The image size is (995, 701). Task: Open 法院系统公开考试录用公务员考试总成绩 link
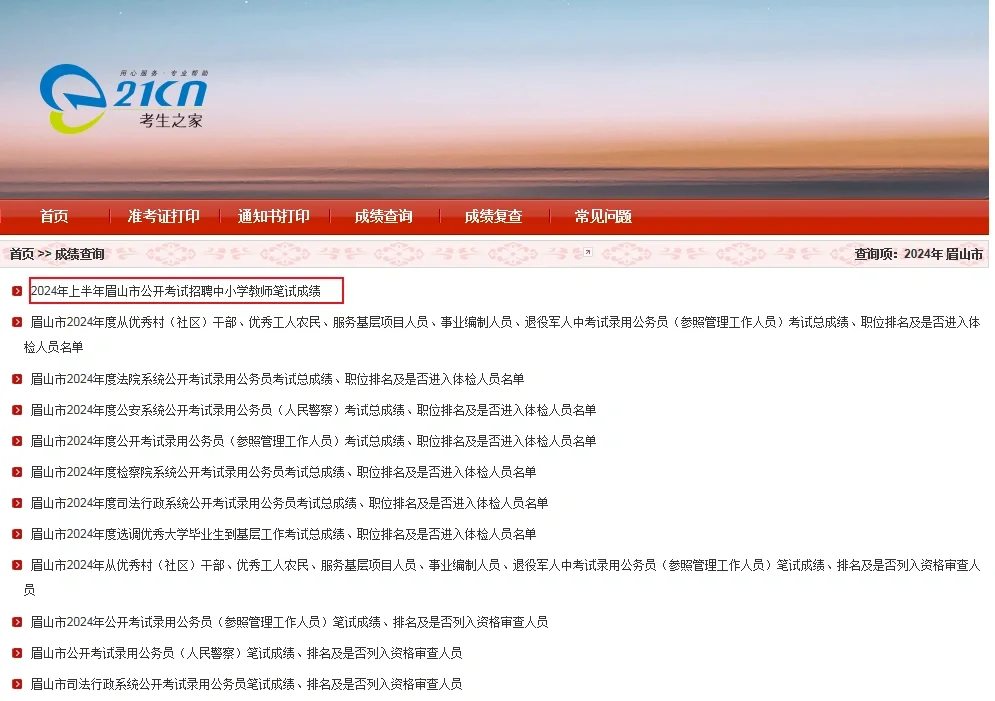pyautogui.click(x=277, y=379)
